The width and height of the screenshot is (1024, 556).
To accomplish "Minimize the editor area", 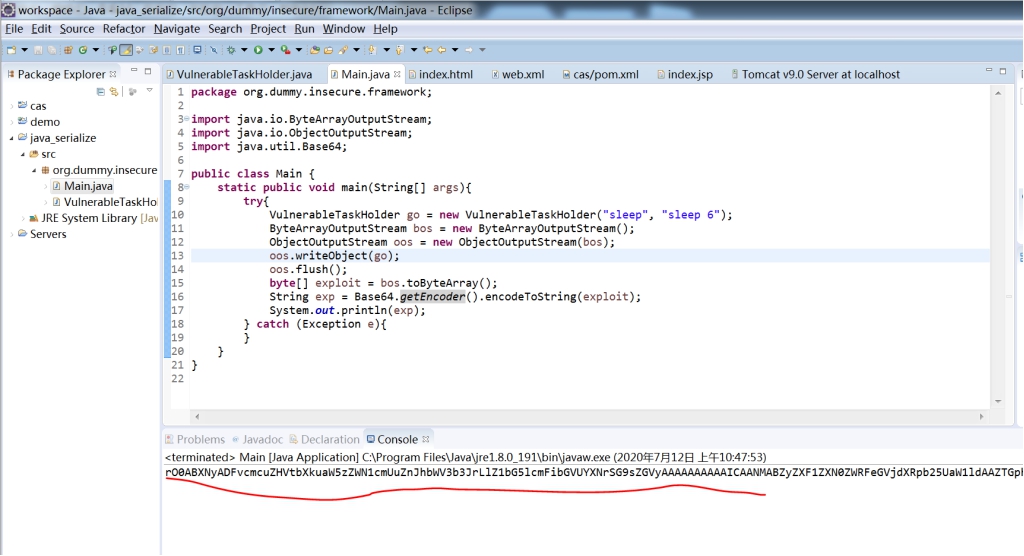I will pyautogui.click(x=989, y=70).
